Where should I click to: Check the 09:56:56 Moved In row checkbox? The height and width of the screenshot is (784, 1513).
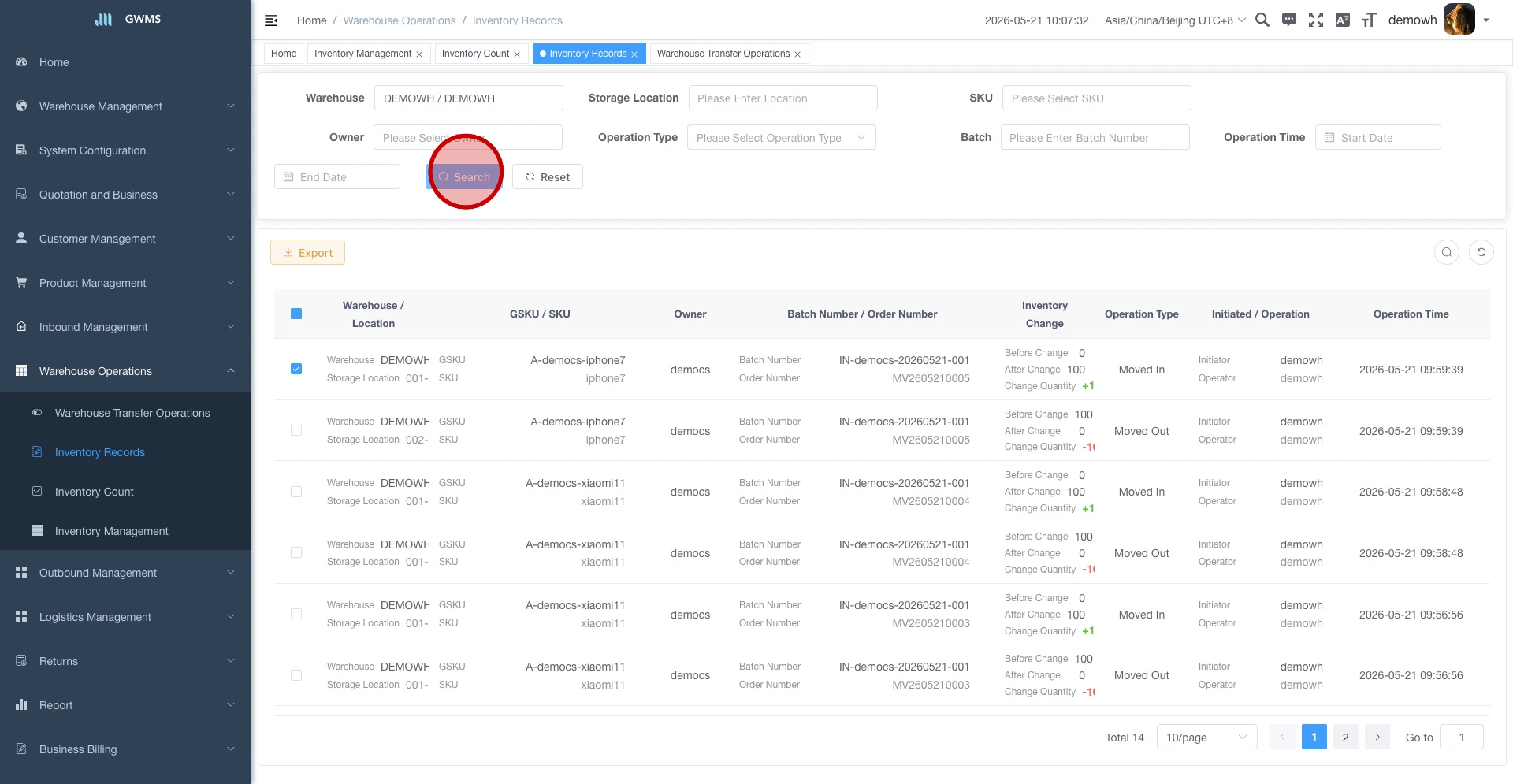click(296, 614)
